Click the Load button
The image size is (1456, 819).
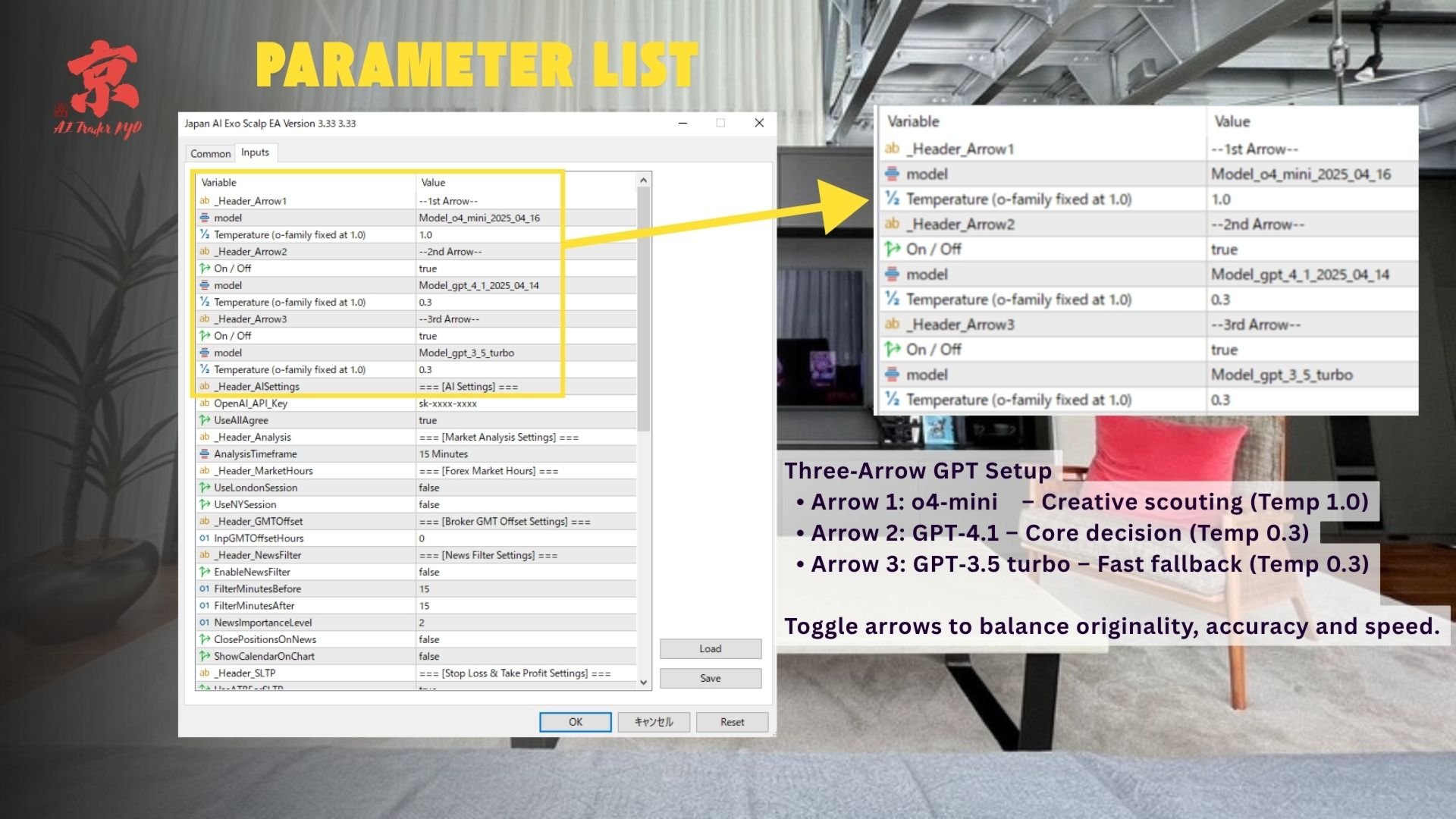tap(711, 648)
